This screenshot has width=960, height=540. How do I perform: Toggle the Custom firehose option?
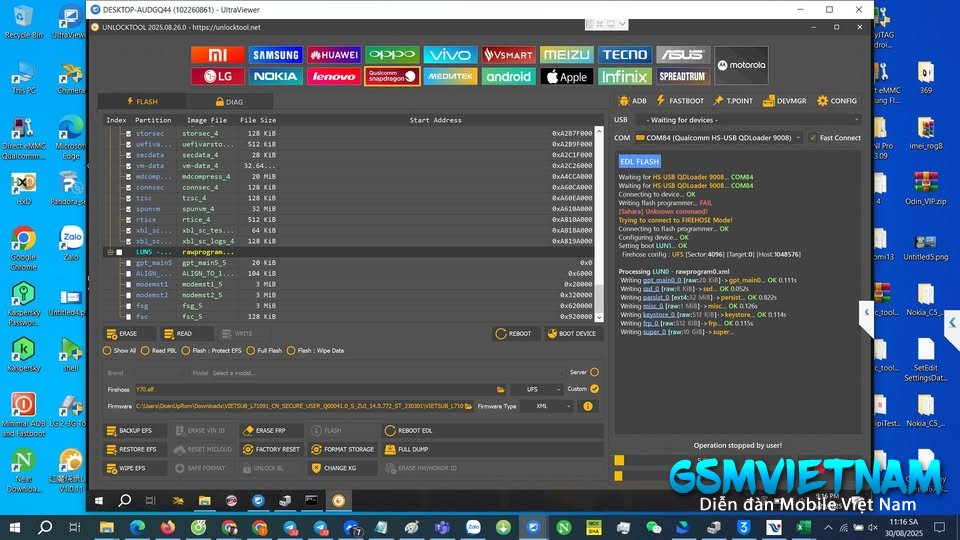click(594, 389)
